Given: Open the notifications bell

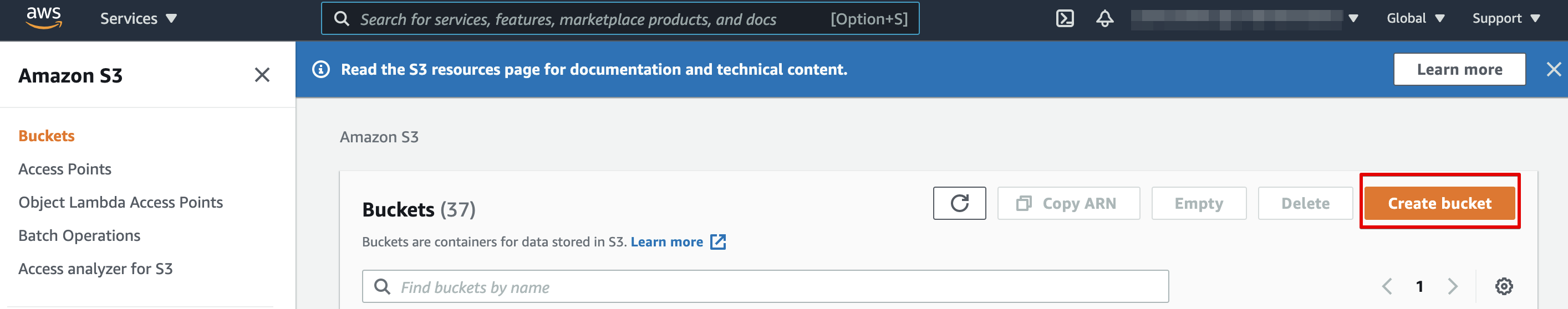Looking at the screenshot, I should pyautogui.click(x=1105, y=19).
